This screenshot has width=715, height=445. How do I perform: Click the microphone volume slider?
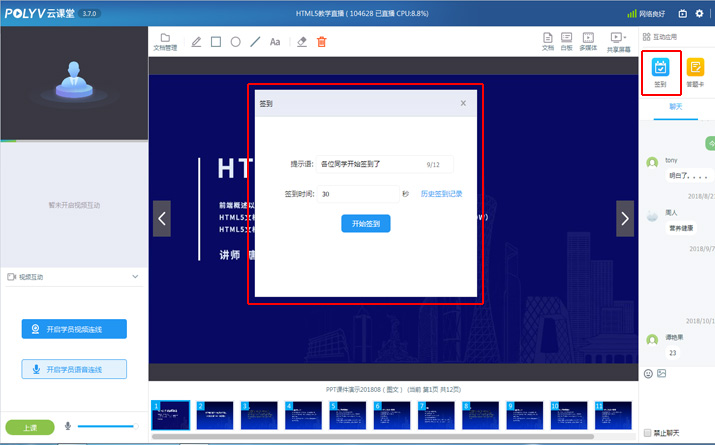tap(105, 426)
